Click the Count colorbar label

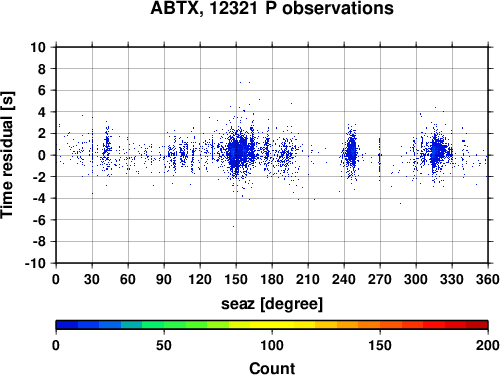[272, 368]
